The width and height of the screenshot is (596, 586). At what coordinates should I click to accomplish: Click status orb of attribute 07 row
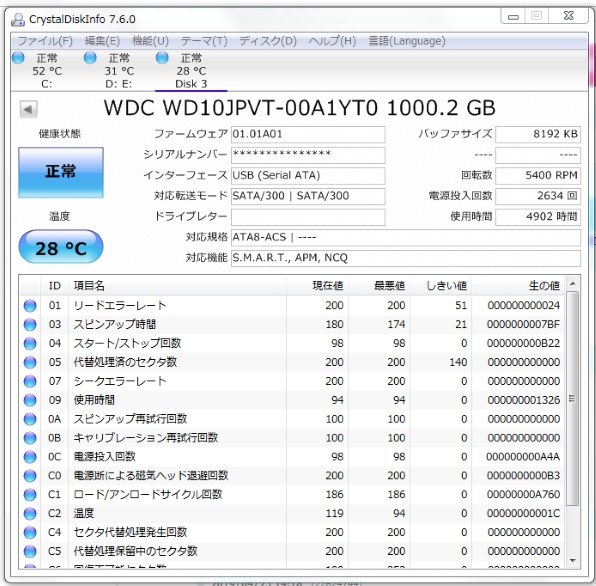click(x=30, y=381)
